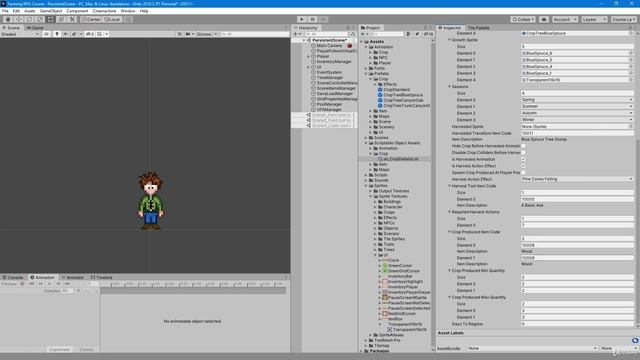Open the custom editor tools button
640x360 pixels.
point(72,19)
